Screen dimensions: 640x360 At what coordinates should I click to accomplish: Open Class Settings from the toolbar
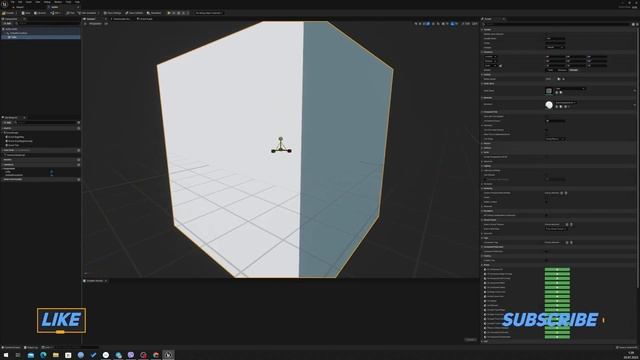pyautogui.click(x=113, y=13)
